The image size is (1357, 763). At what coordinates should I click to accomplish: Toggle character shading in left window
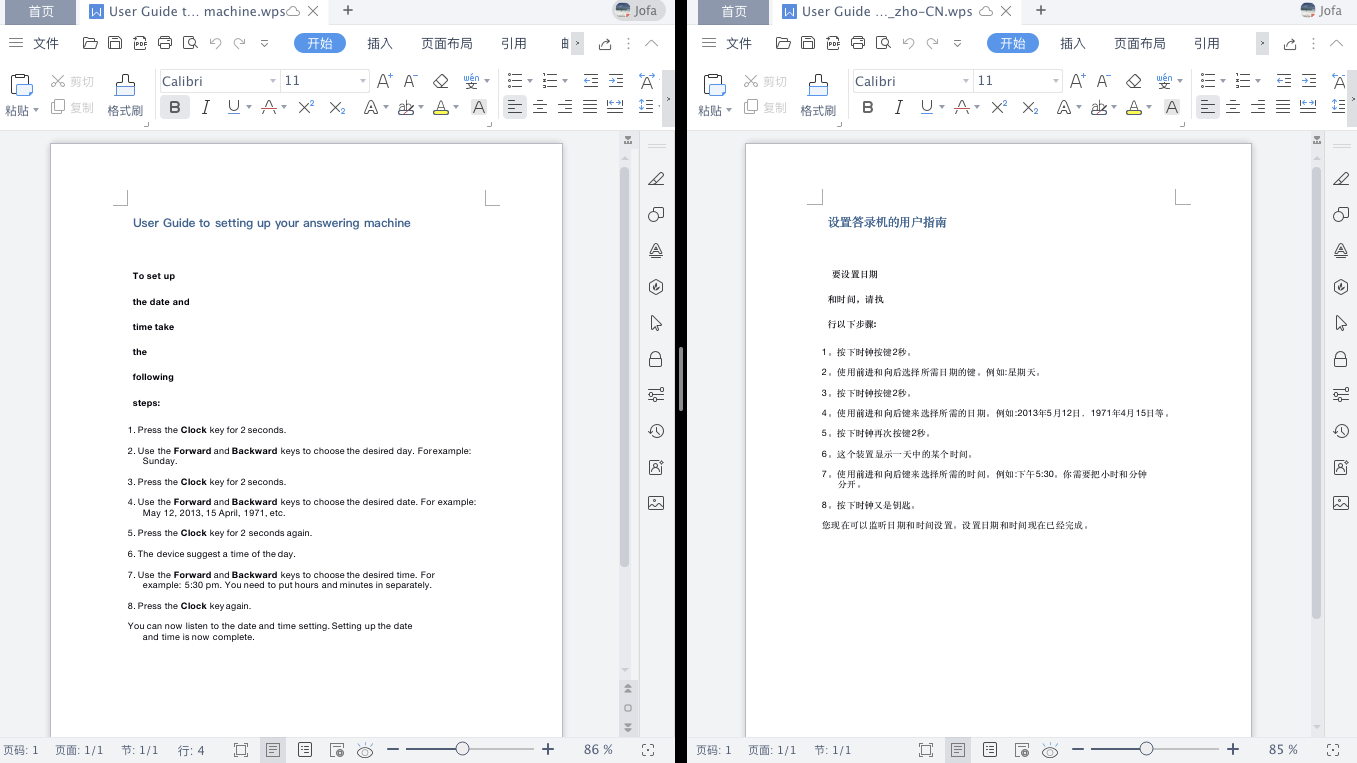point(479,107)
